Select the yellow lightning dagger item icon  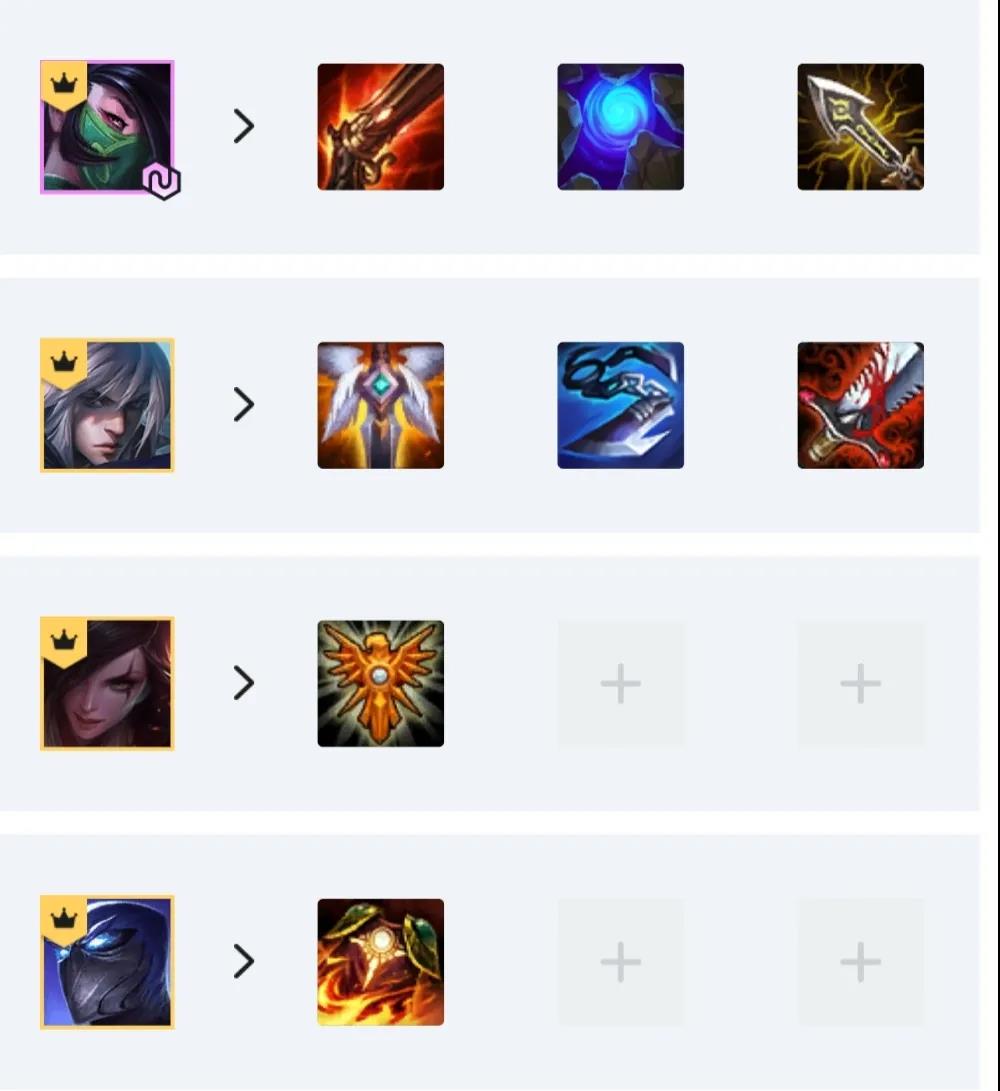(x=861, y=127)
